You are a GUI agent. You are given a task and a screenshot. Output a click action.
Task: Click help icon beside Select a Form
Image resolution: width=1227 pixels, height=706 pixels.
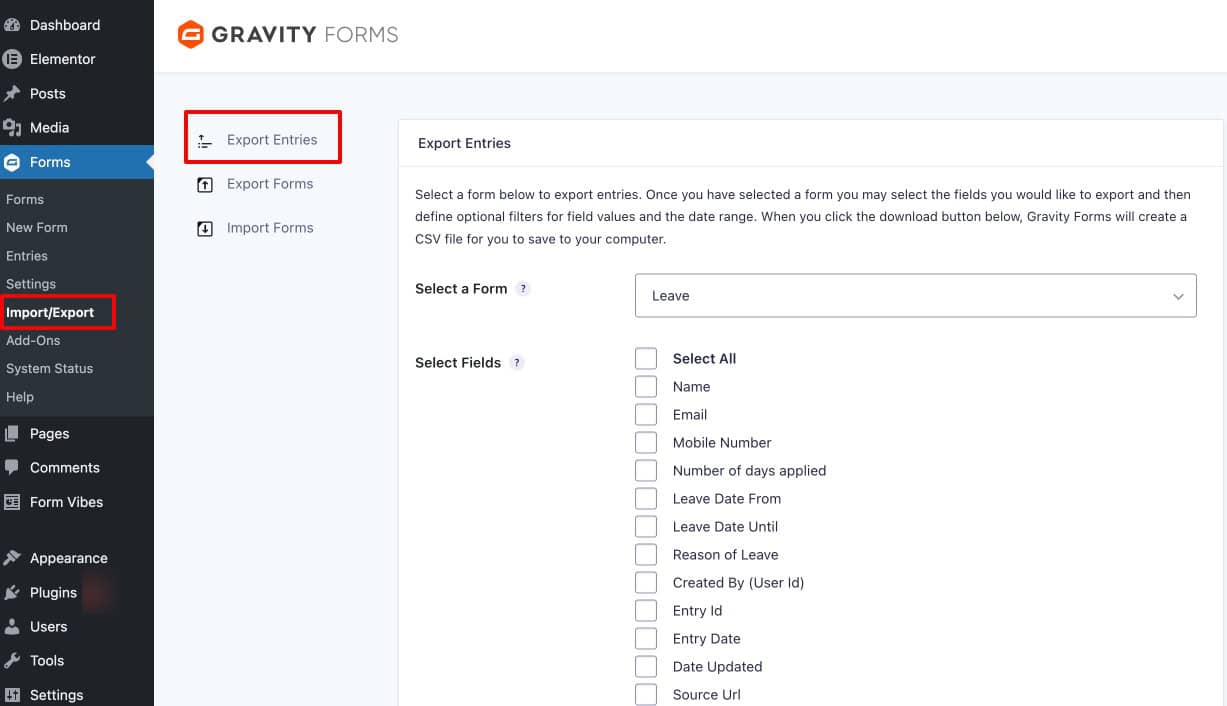point(523,289)
